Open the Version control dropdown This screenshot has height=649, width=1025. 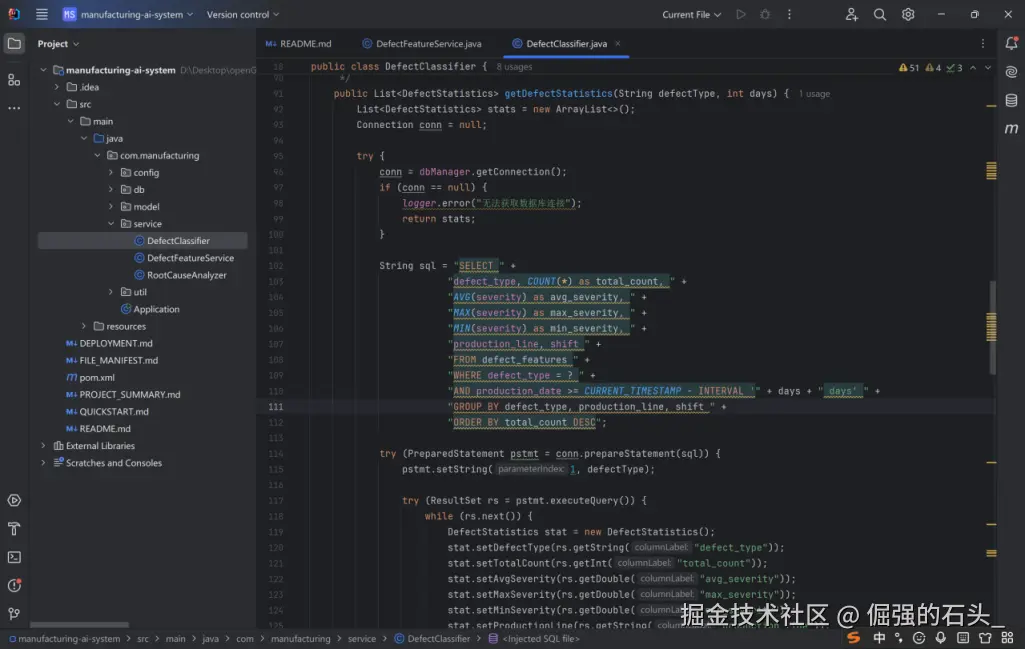pyautogui.click(x=243, y=15)
